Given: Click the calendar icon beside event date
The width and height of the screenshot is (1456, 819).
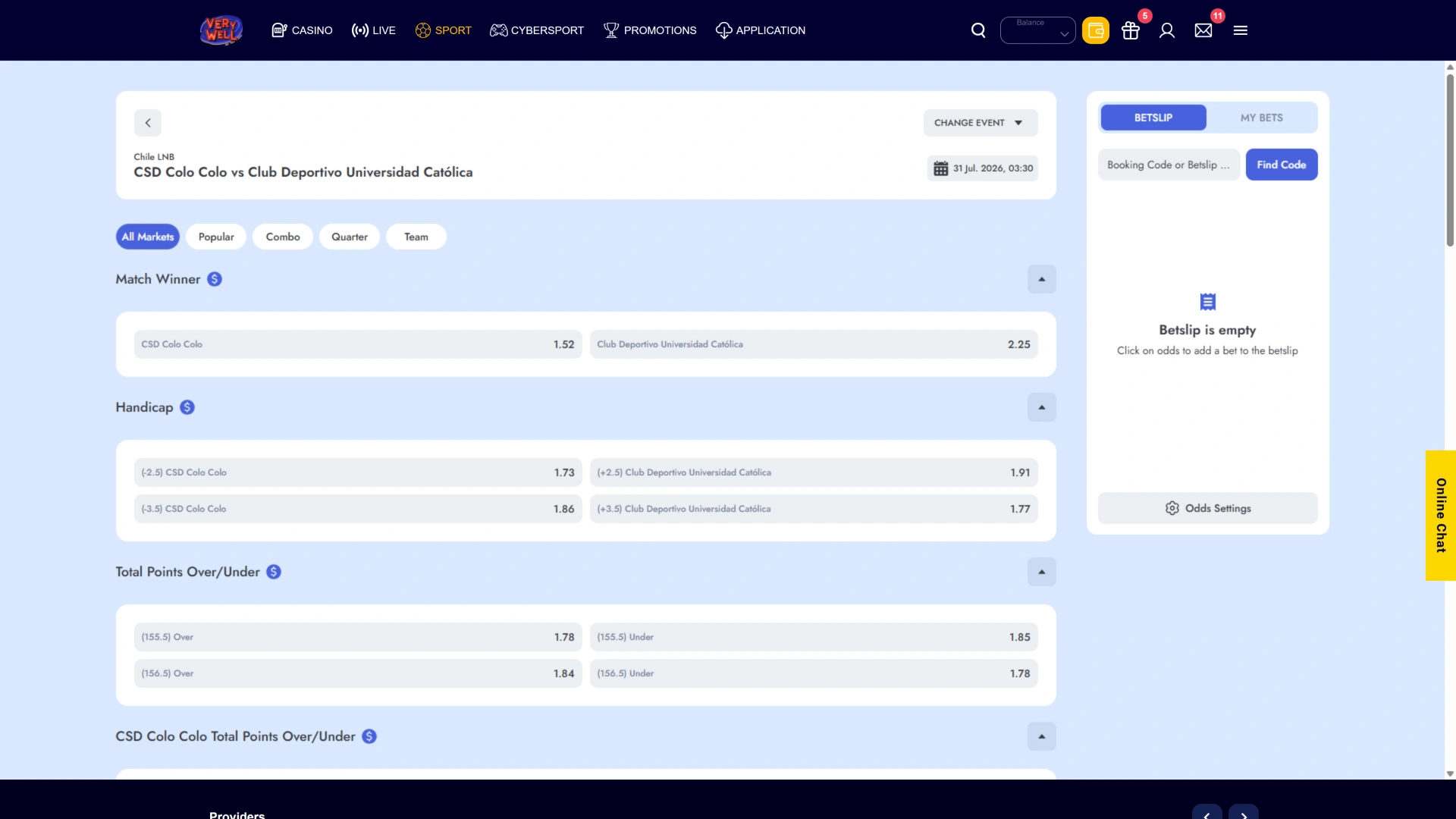Looking at the screenshot, I should point(941,168).
